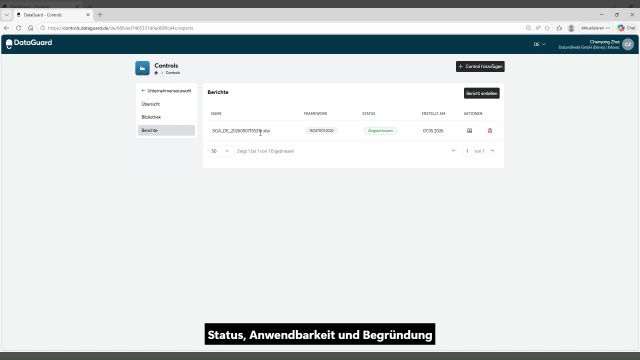Delete the SOA_DE report via red icon
The height and width of the screenshot is (360, 640).
coord(490,131)
